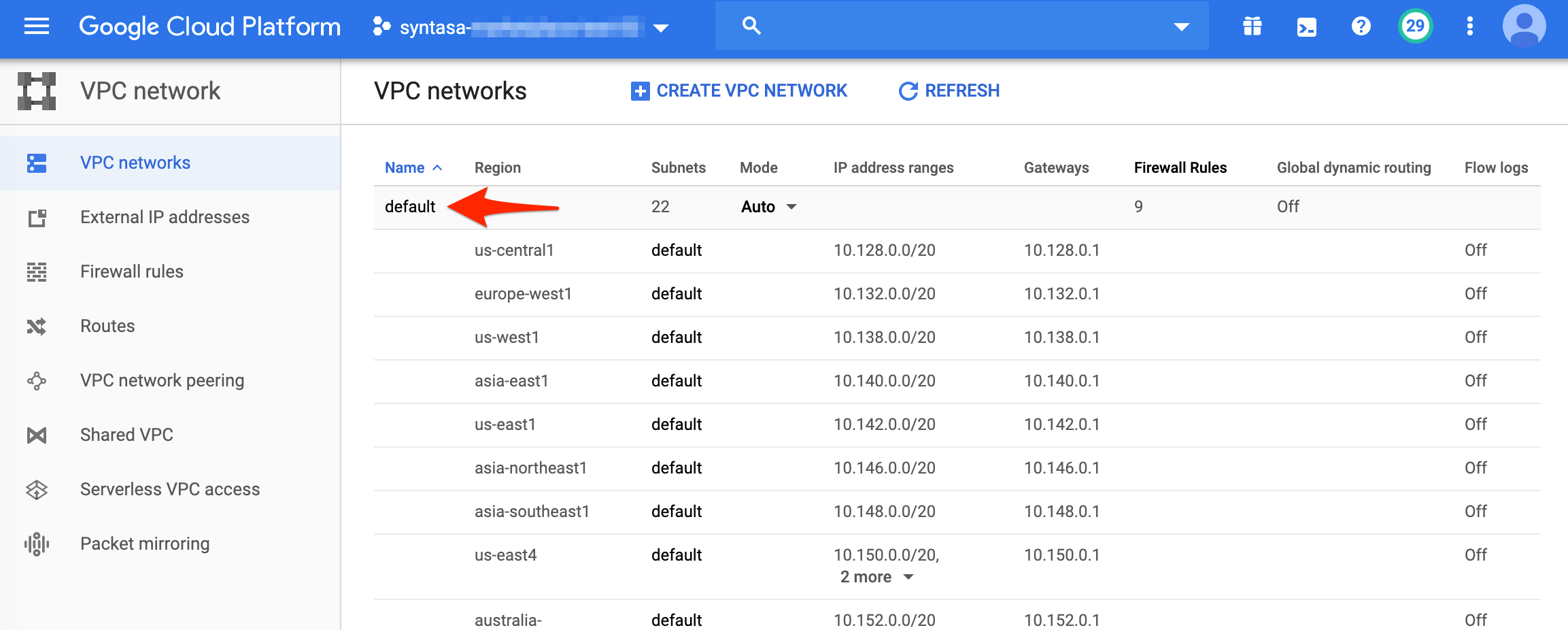The height and width of the screenshot is (630, 1568).
Task: Sort table by Name column
Action: click(x=405, y=168)
